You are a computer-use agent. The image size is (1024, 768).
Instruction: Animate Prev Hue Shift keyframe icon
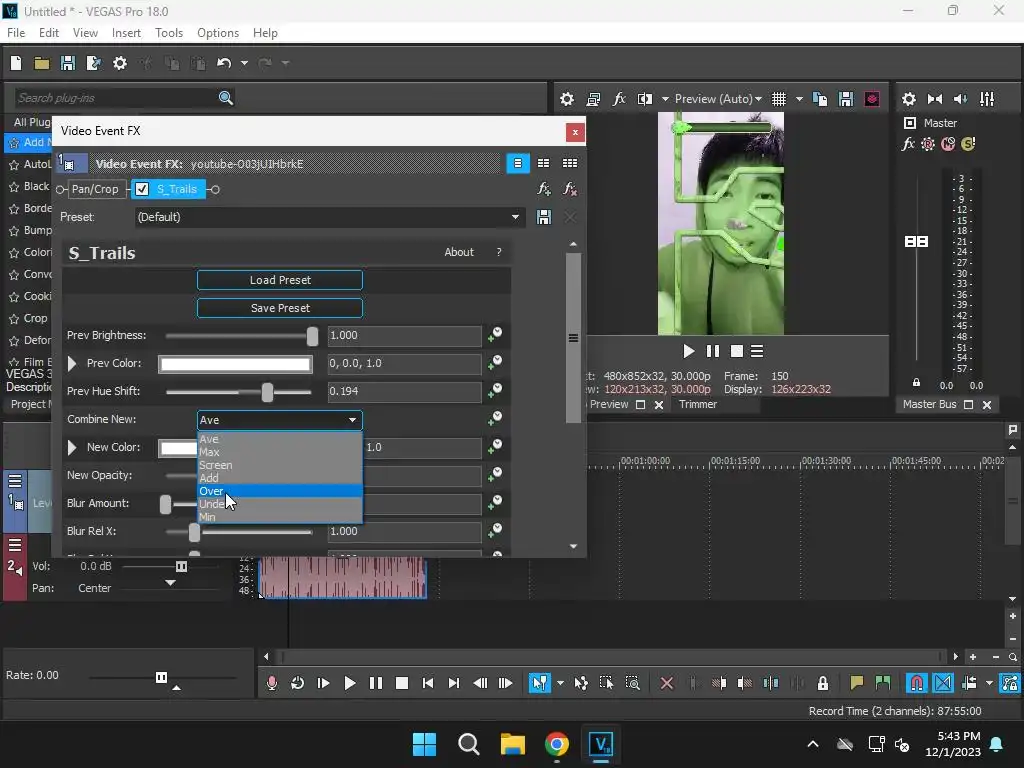click(x=495, y=391)
